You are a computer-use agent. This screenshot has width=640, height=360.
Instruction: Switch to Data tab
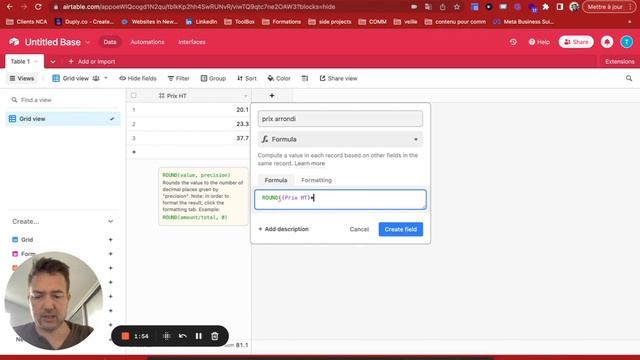coord(110,42)
